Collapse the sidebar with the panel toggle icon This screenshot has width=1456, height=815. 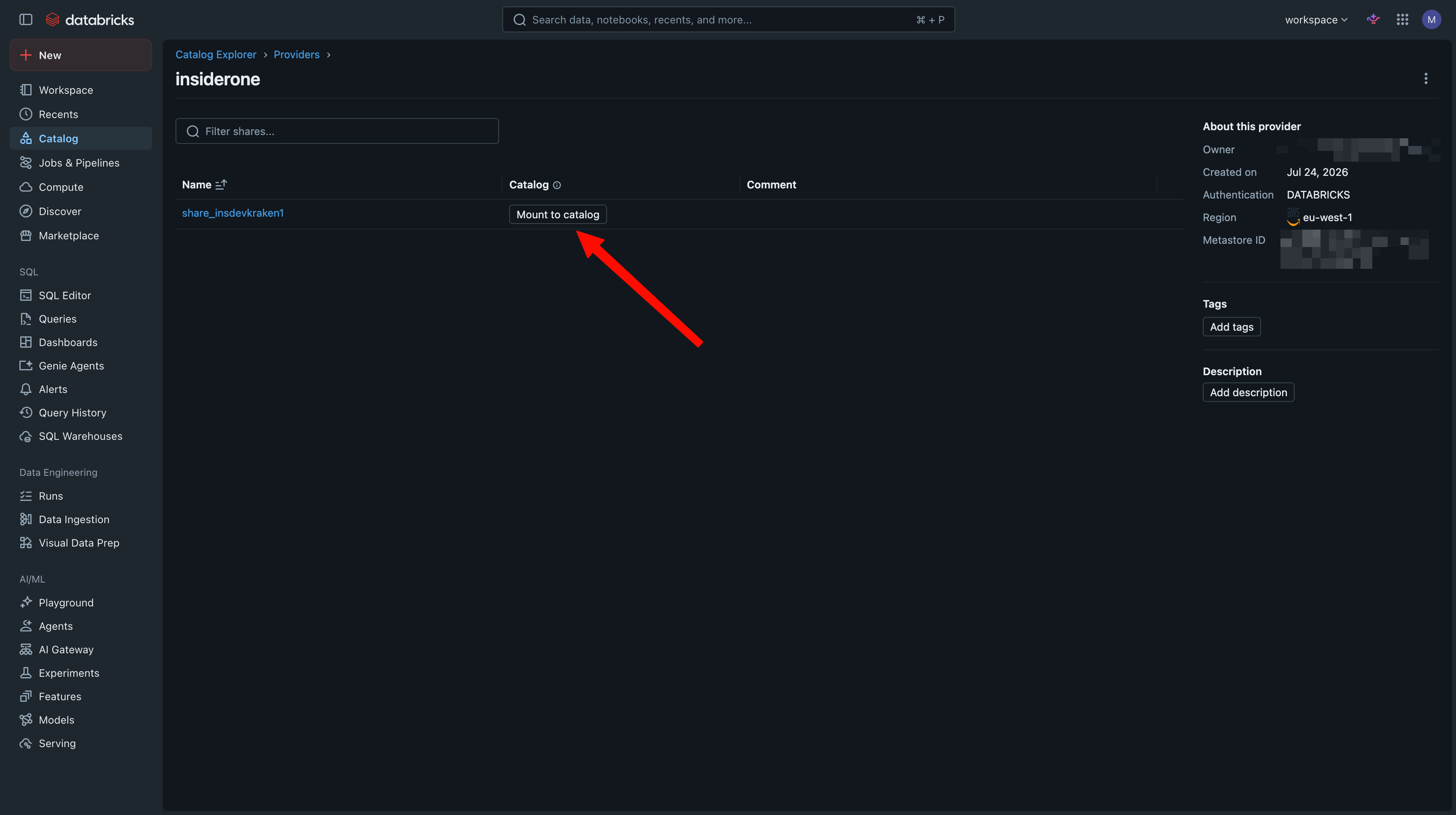(x=26, y=20)
